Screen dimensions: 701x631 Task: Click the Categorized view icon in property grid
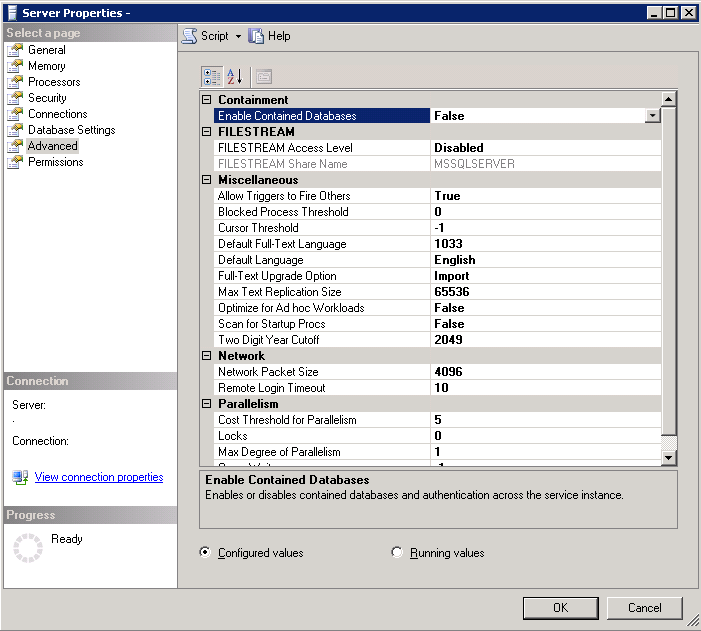coord(212,76)
